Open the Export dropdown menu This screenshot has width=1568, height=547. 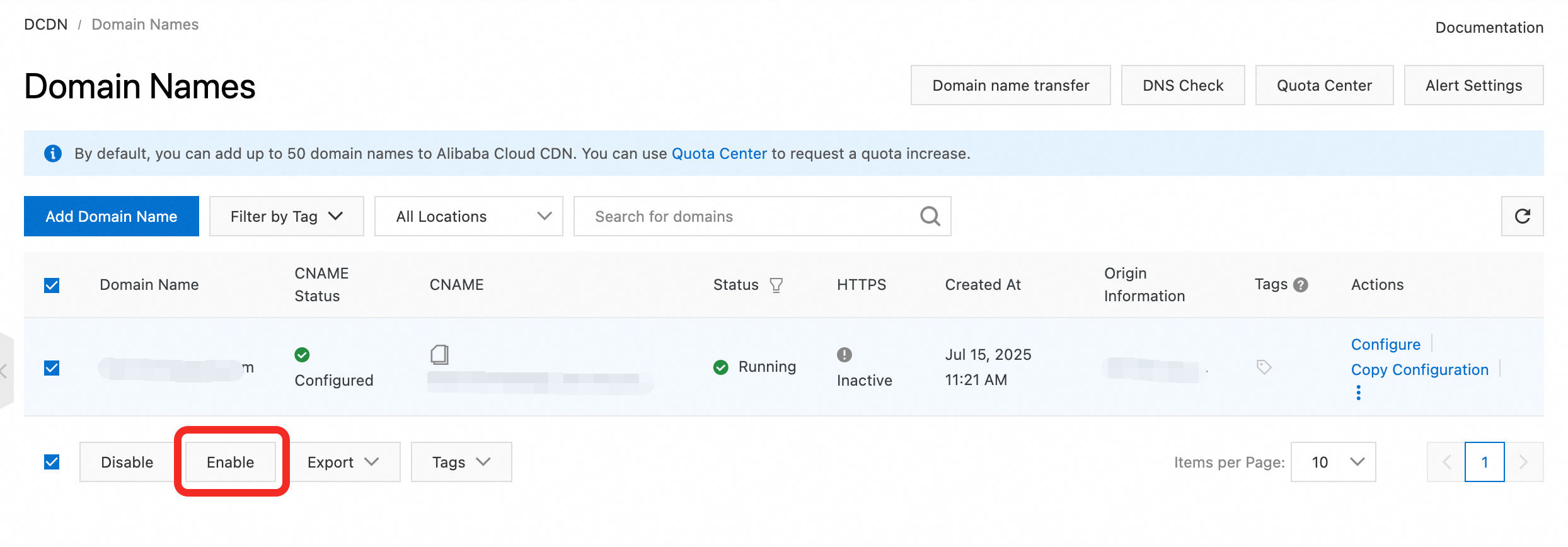[343, 462]
